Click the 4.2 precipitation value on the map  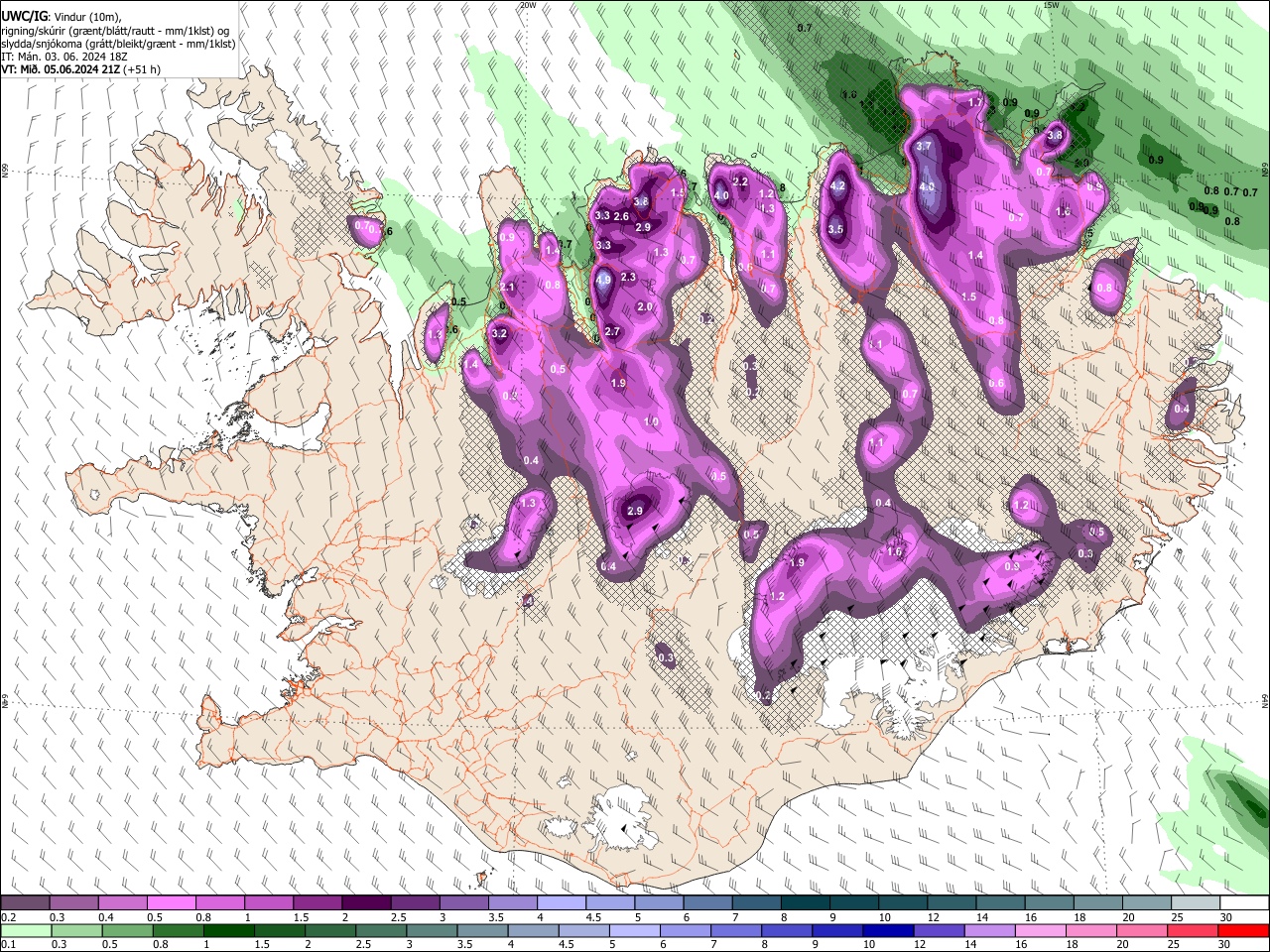(836, 185)
